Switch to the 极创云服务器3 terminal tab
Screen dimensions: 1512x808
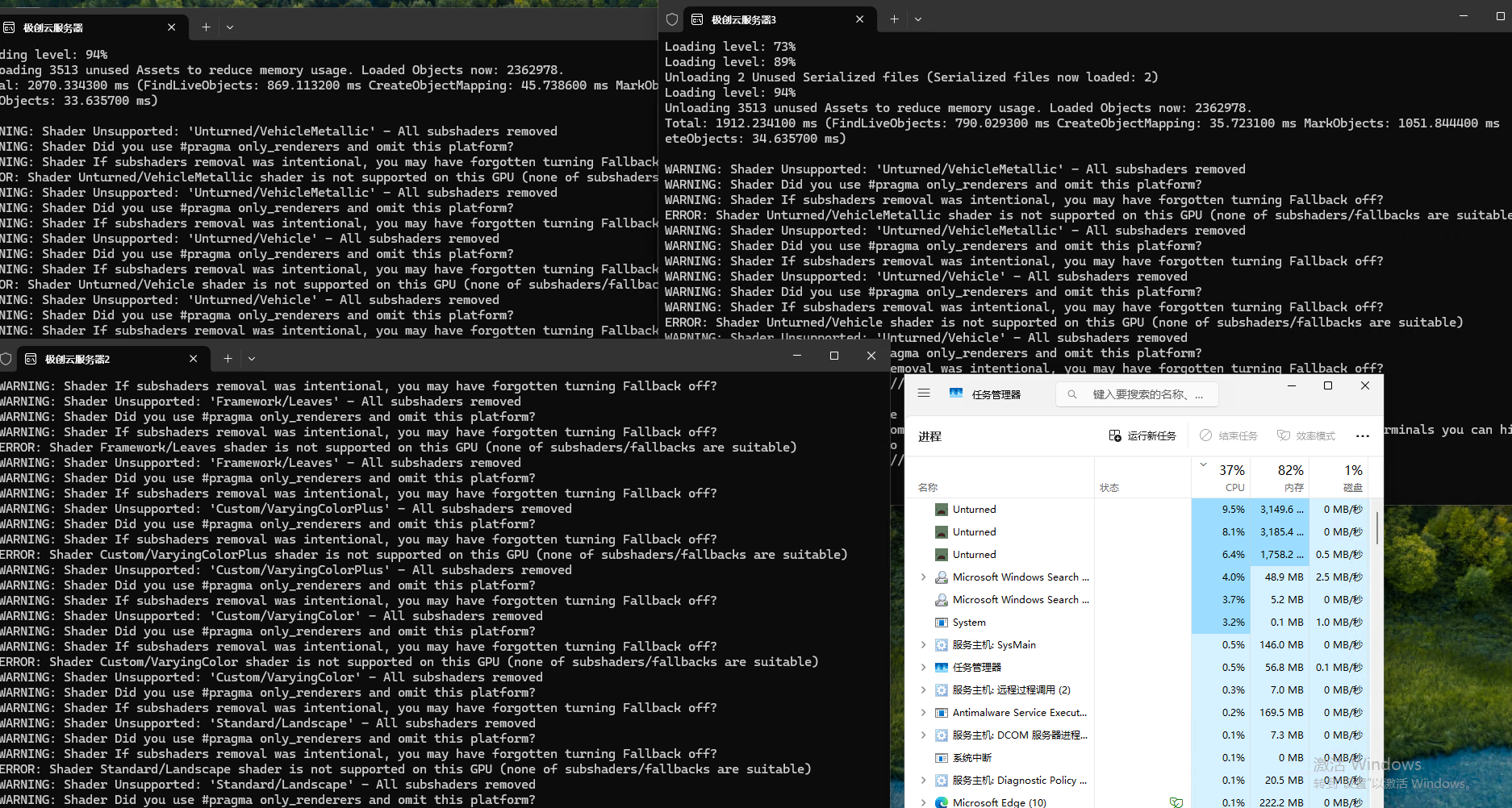point(780,19)
